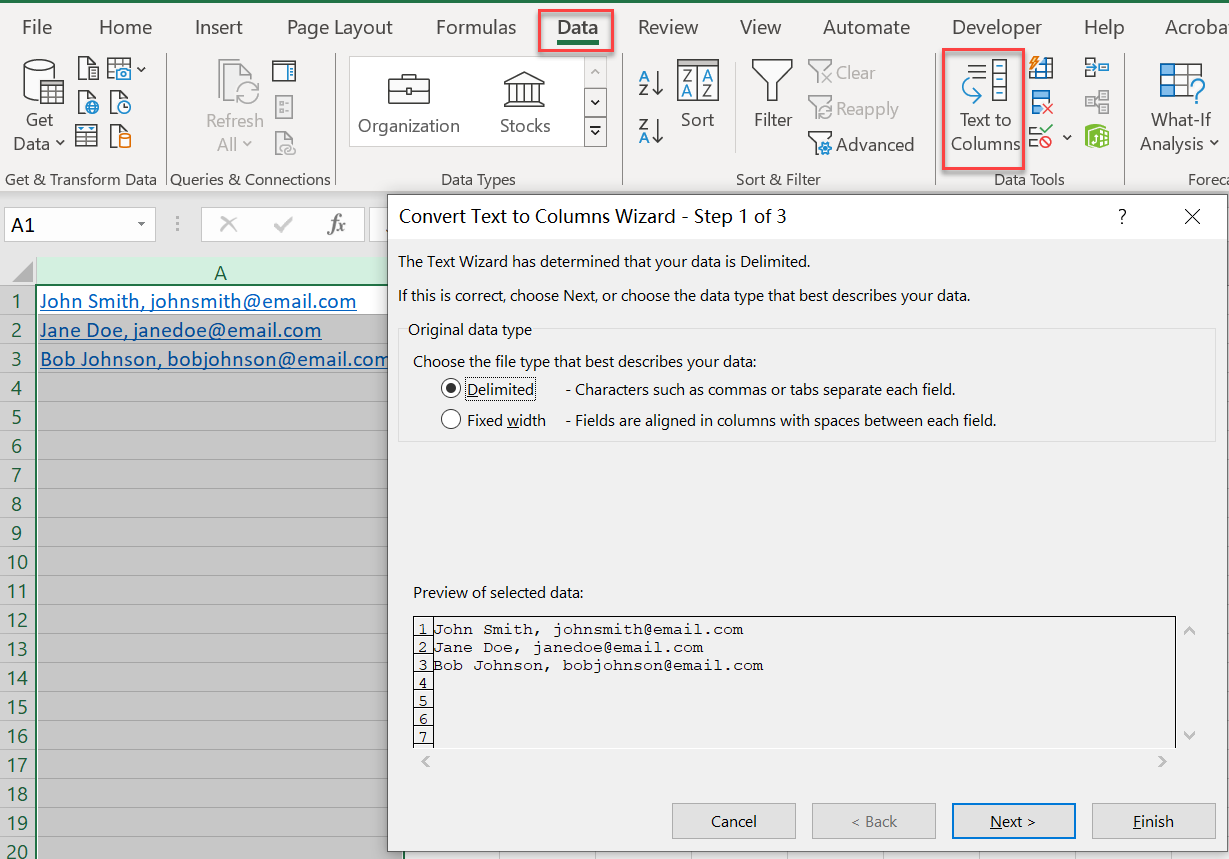Click cell with John Smith email
The width and height of the screenshot is (1229, 859).
tap(211, 301)
